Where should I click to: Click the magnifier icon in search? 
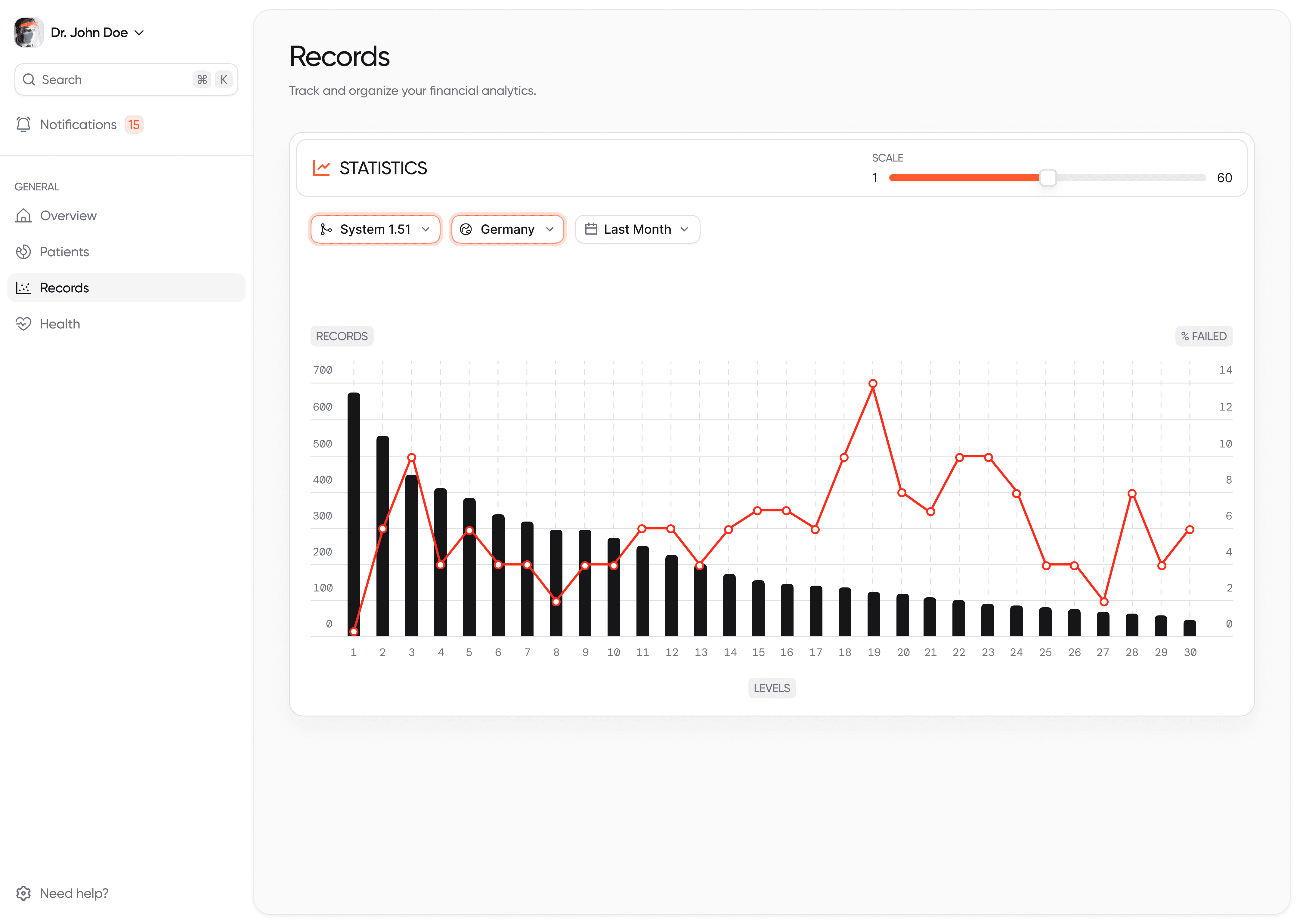click(x=29, y=80)
